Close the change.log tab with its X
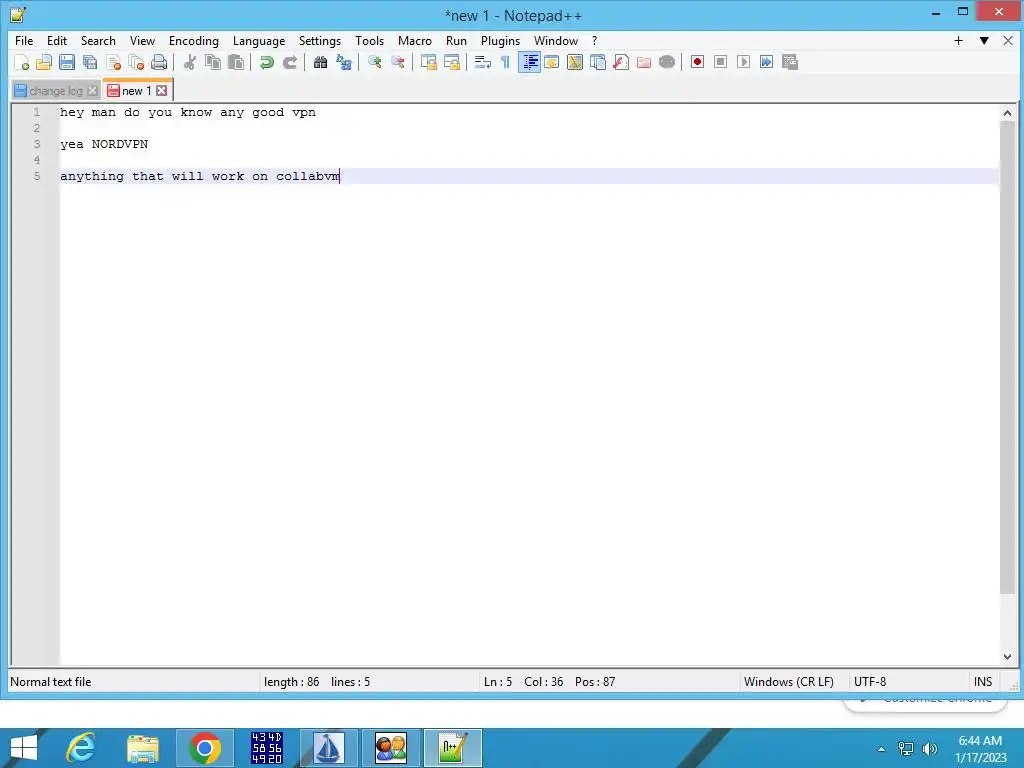Image resolution: width=1024 pixels, height=768 pixels. tap(92, 91)
